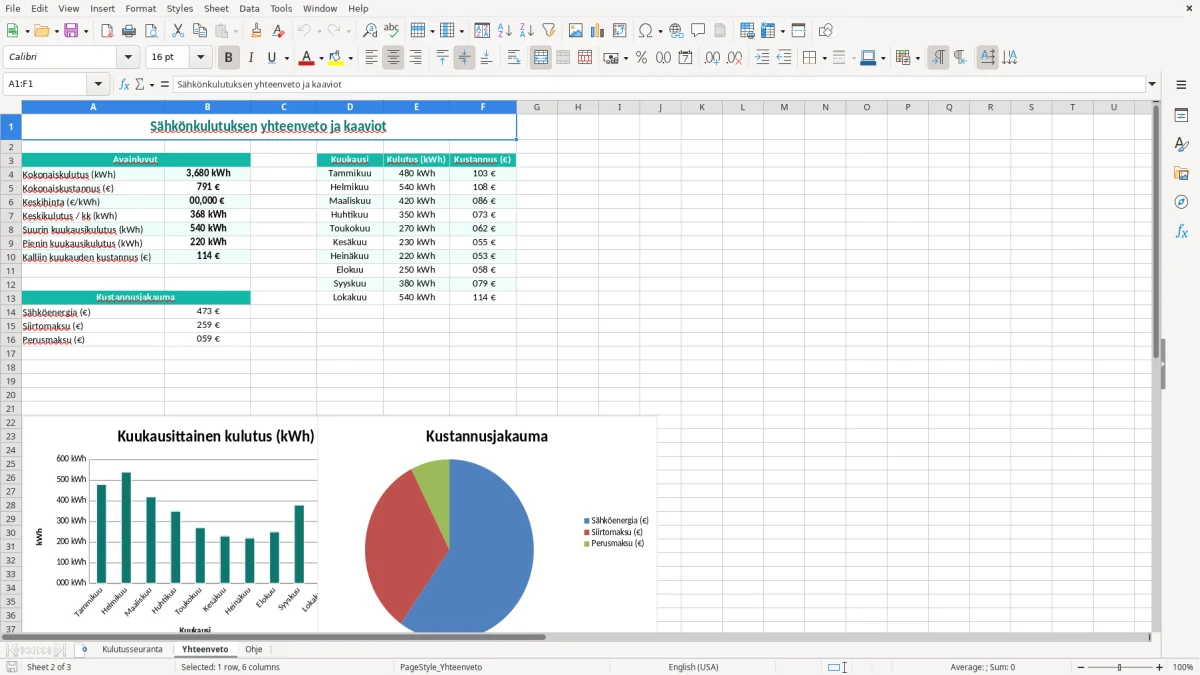
Task: Toggle Bold formatting
Action: tap(229, 58)
